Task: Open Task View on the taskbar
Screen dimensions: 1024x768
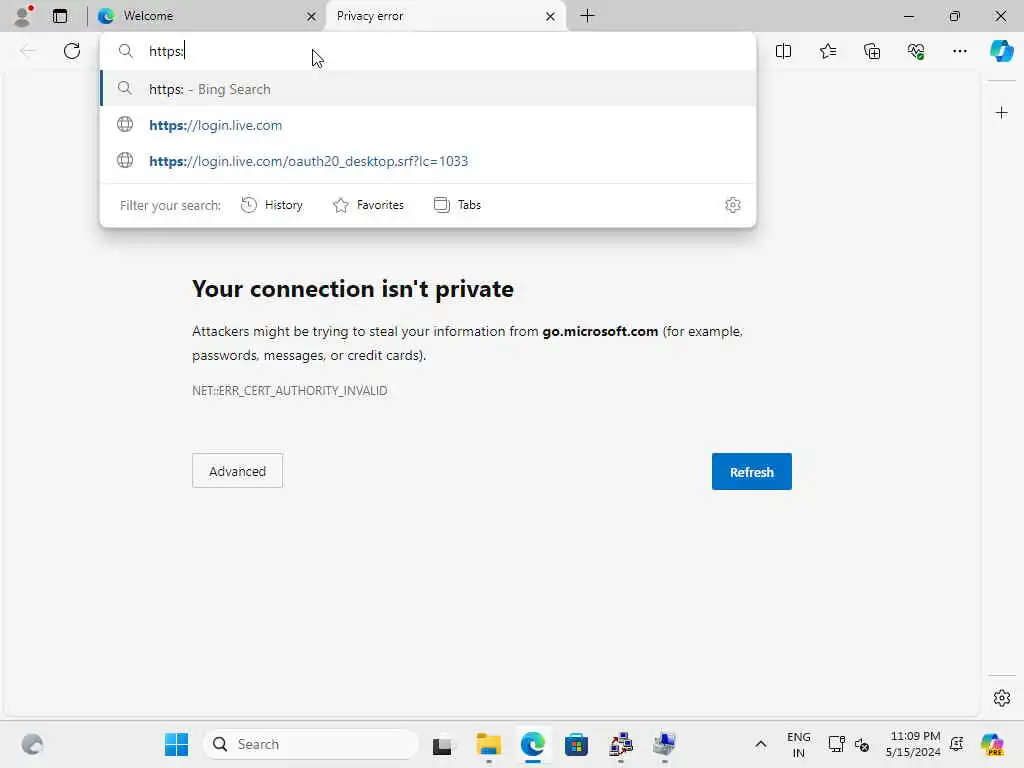Action: pyautogui.click(x=442, y=744)
